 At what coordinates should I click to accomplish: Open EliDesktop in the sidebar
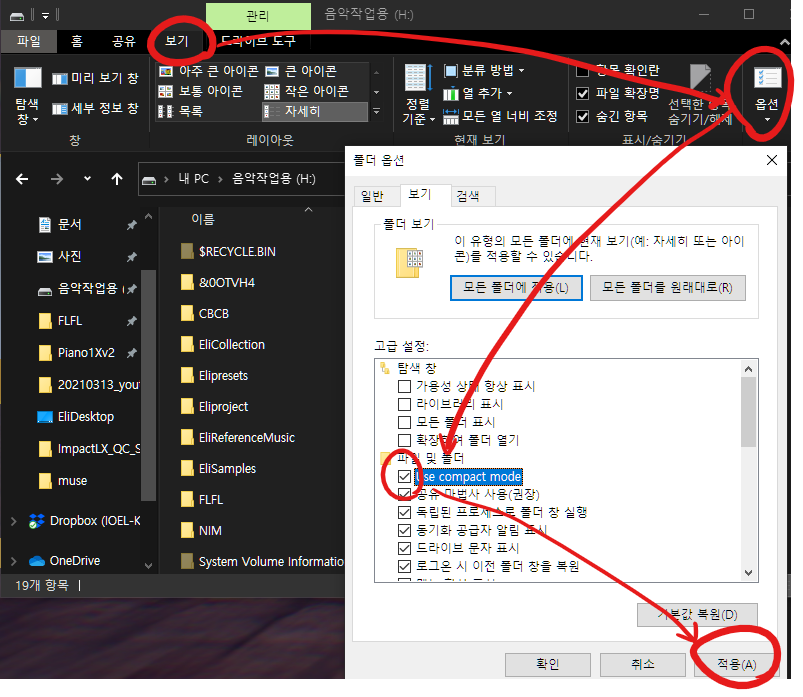76,417
